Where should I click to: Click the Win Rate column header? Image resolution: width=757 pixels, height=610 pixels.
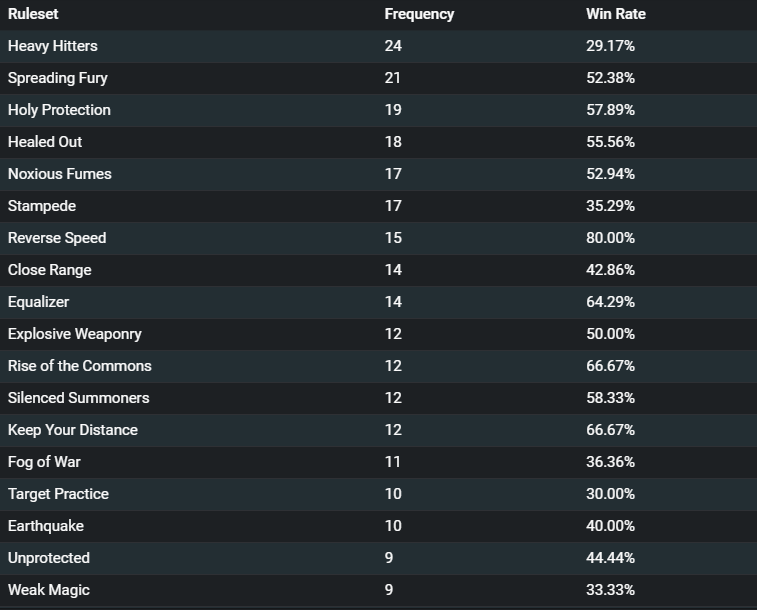click(x=616, y=14)
